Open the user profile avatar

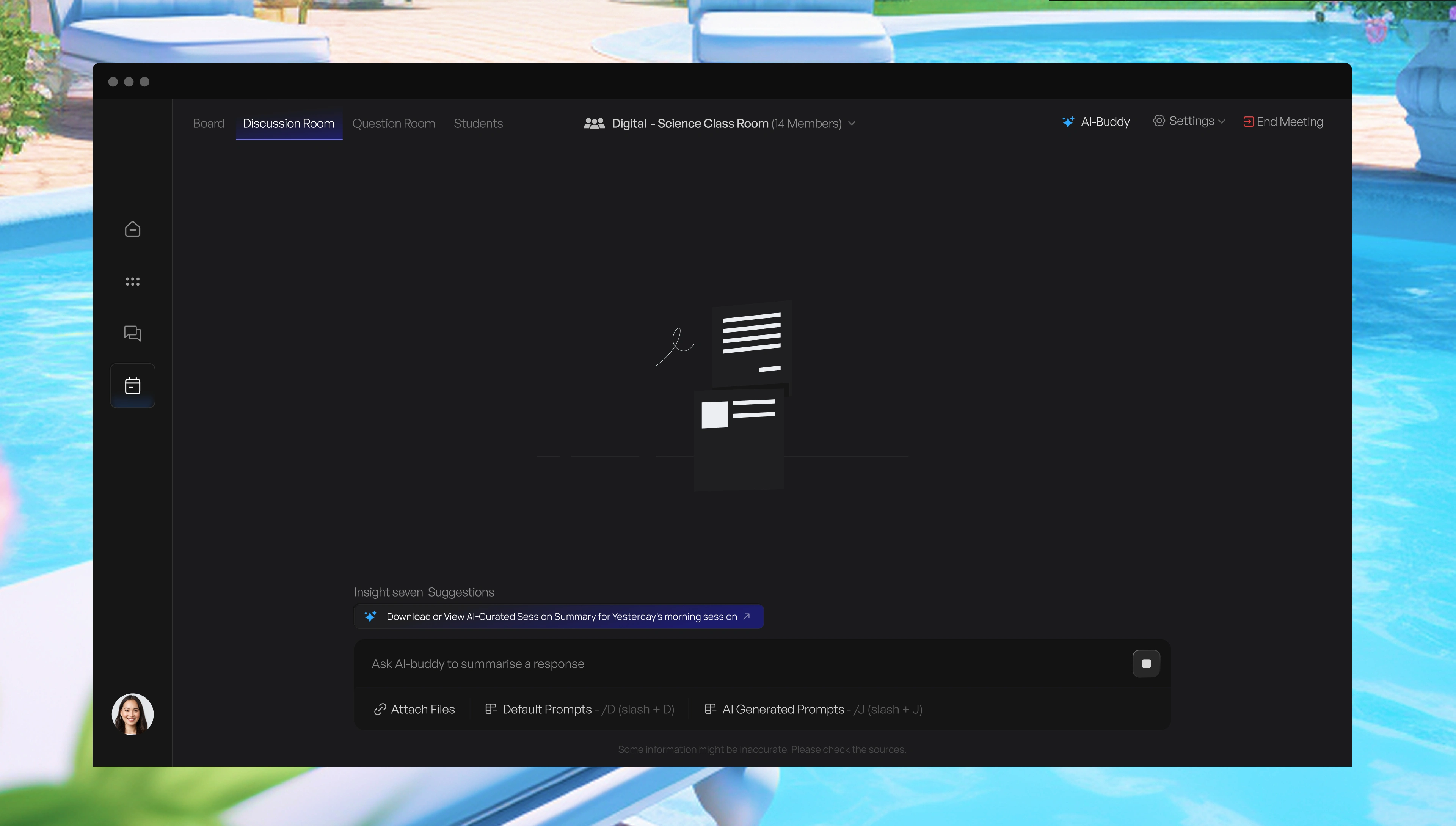click(133, 714)
